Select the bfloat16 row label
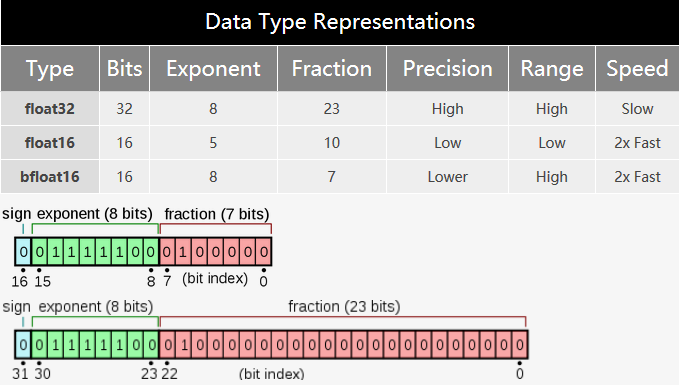The image size is (679, 385). coord(50,177)
